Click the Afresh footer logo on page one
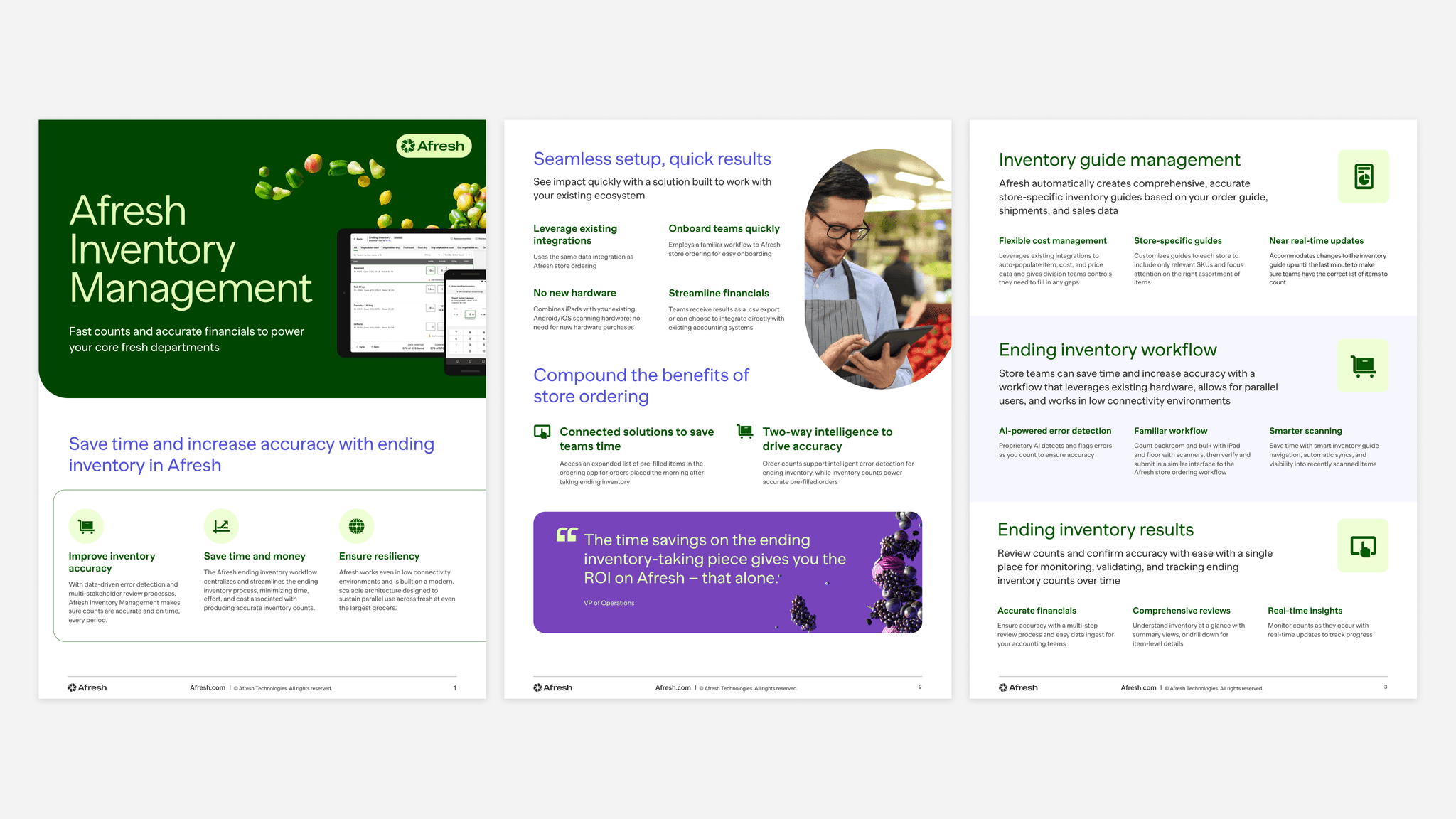Image resolution: width=1456 pixels, height=819 pixels. pos(87,687)
